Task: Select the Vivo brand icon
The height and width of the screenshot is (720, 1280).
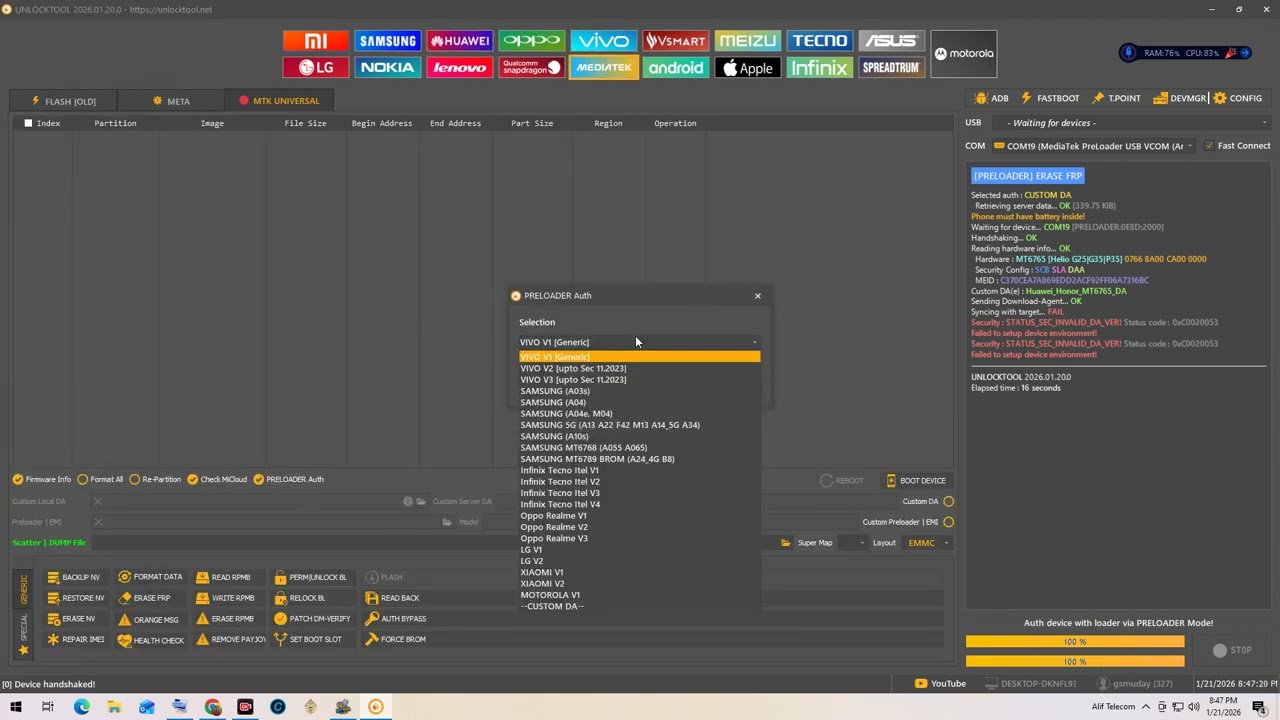Action: 604,41
